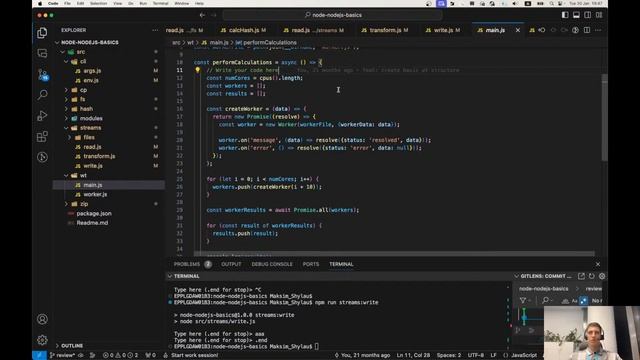The height and width of the screenshot is (360, 640).
Task: Click the node-nodejs-basics command center search
Action: [333, 15]
